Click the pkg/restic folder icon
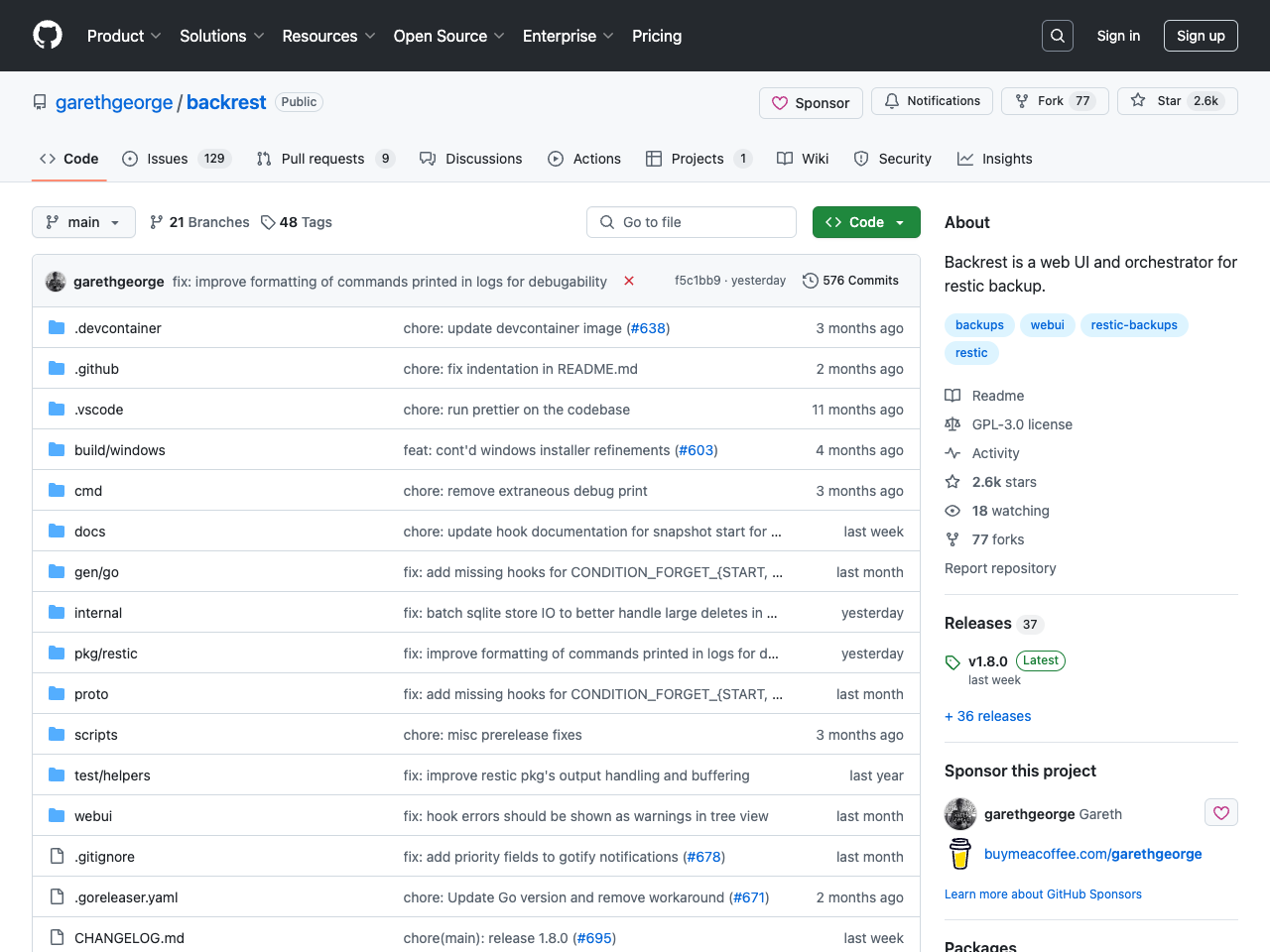This screenshot has height=952, width=1270. 57,653
